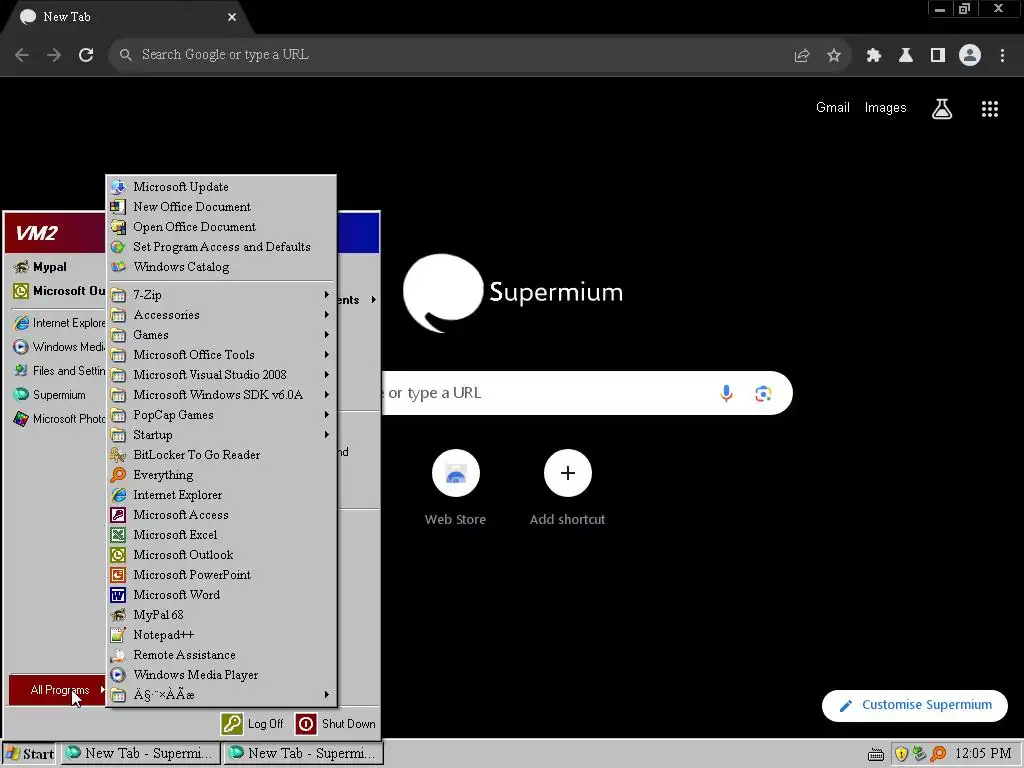Open Windows Catalog entry
Screen dimensions: 1024x768
222,267
